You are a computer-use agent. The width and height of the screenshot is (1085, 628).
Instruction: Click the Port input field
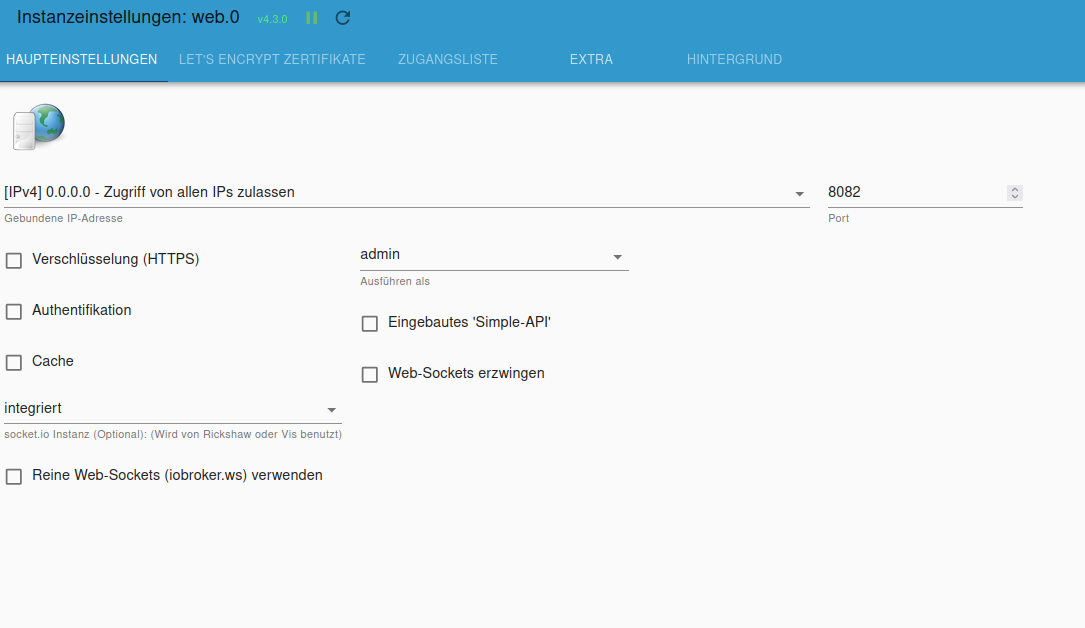coord(912,193)
